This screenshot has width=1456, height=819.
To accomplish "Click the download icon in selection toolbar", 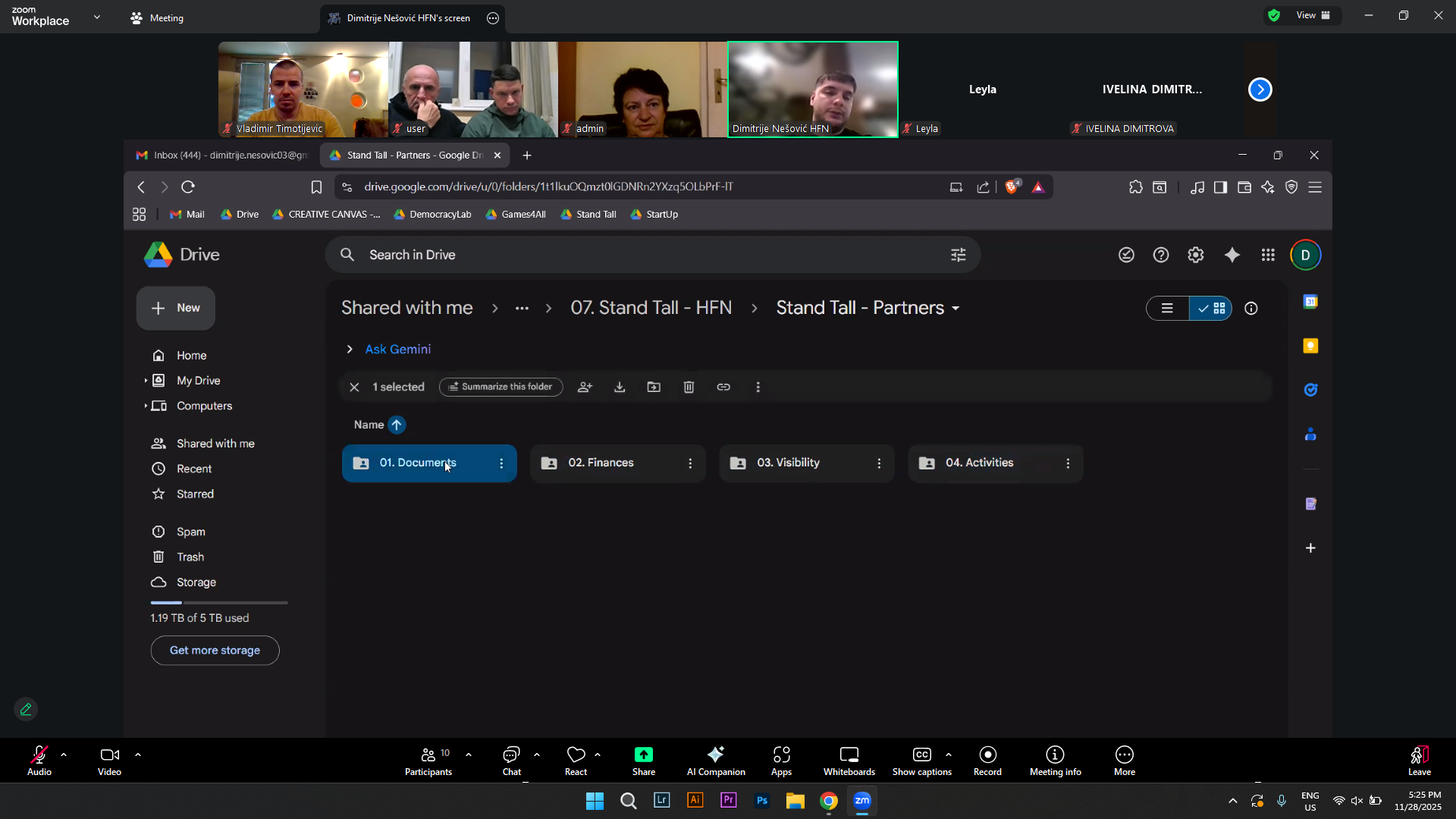I will tap(620, 387).
